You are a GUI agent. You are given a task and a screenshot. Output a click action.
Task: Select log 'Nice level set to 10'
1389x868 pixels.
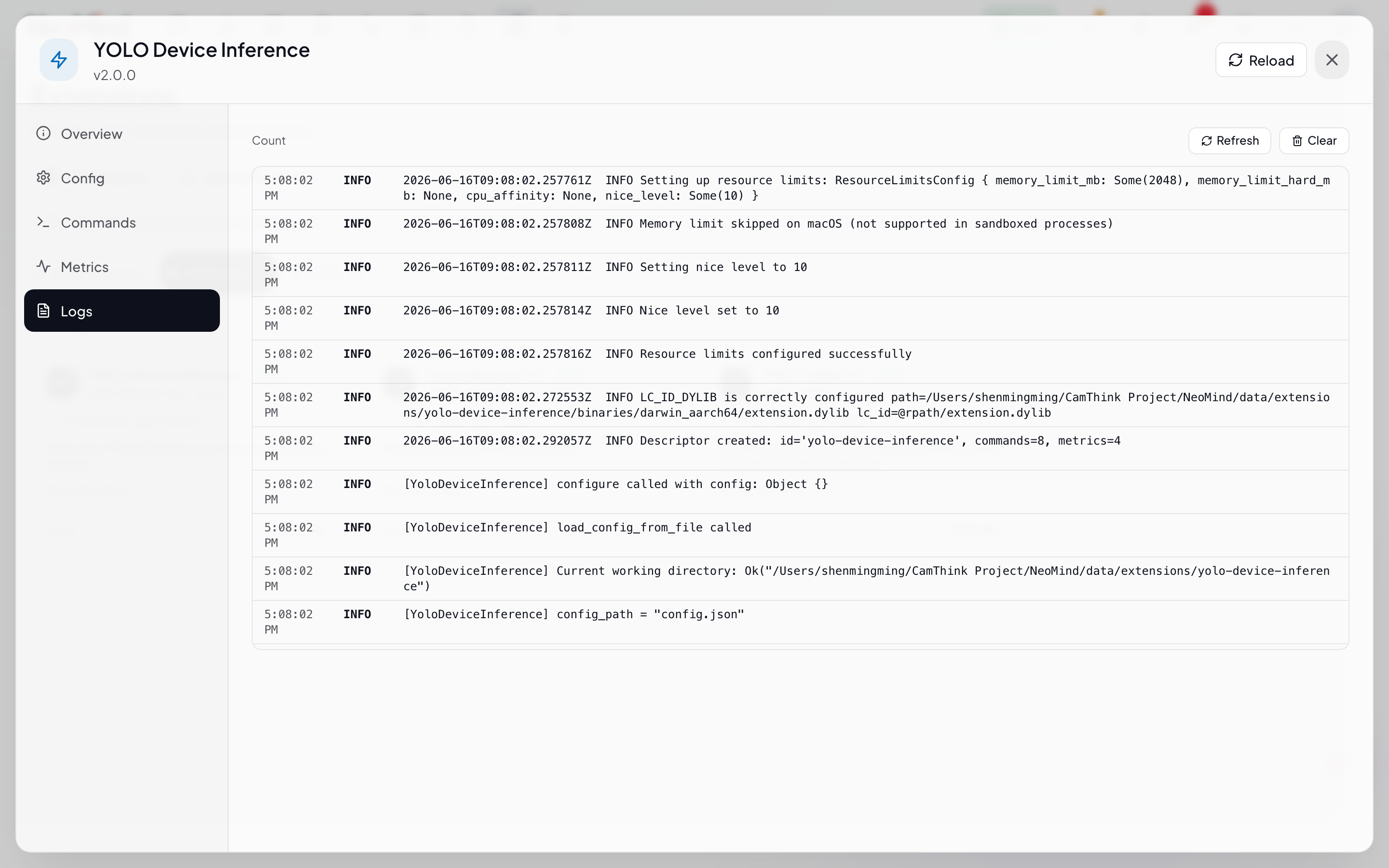[800, 318]
